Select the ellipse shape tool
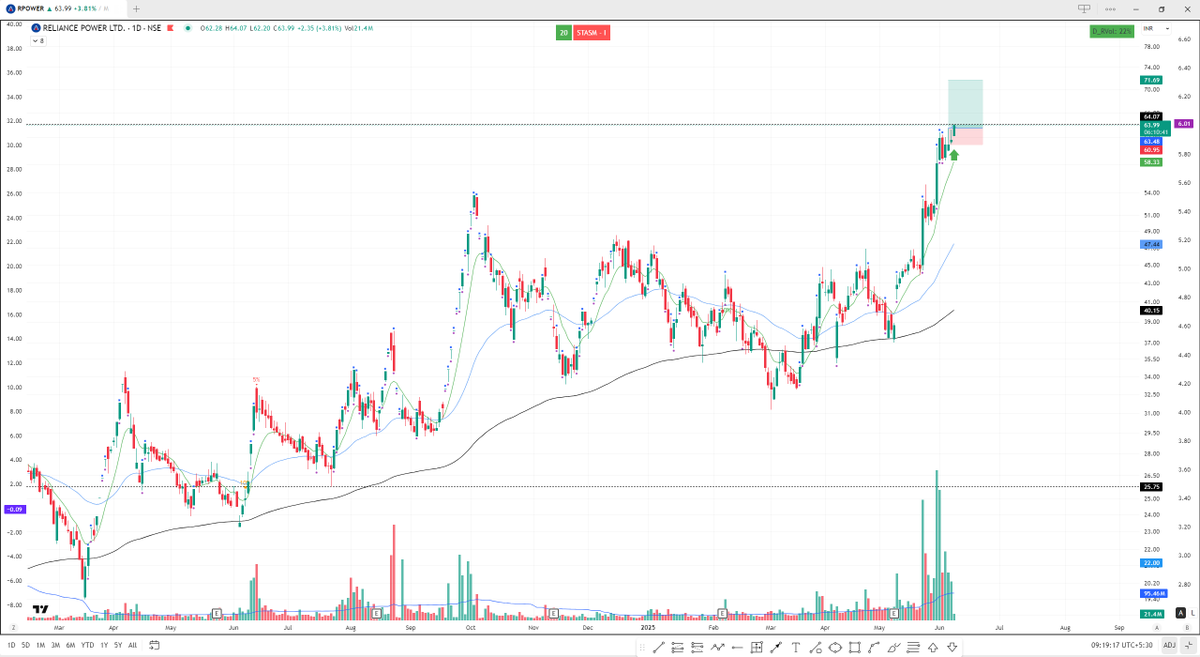The height and width of the screenshot is (657, 1200). pos(835,647)
